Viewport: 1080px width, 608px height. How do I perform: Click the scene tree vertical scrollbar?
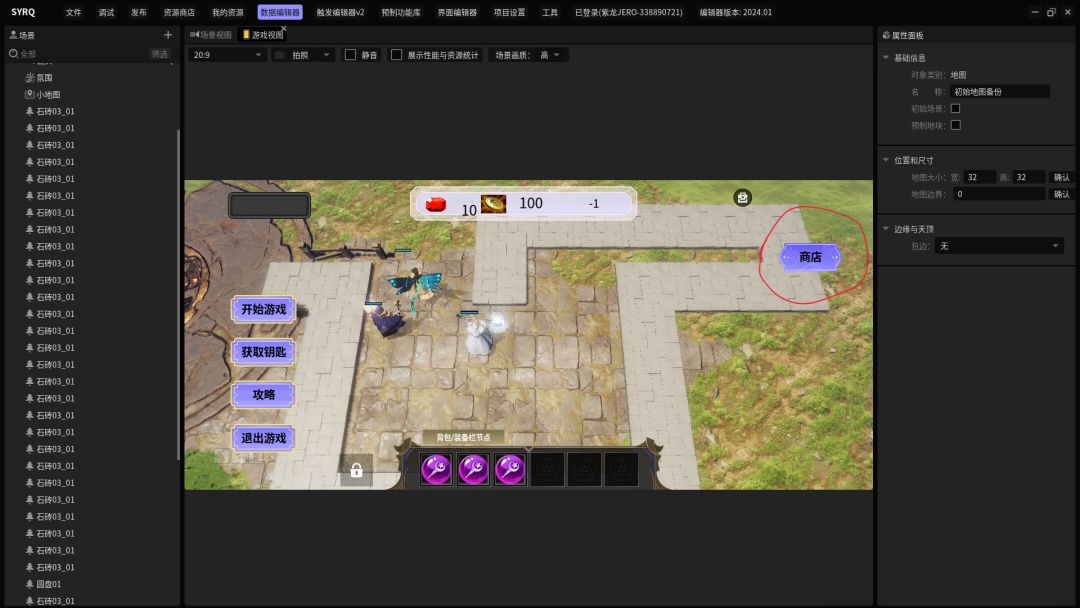pos(178,295)
